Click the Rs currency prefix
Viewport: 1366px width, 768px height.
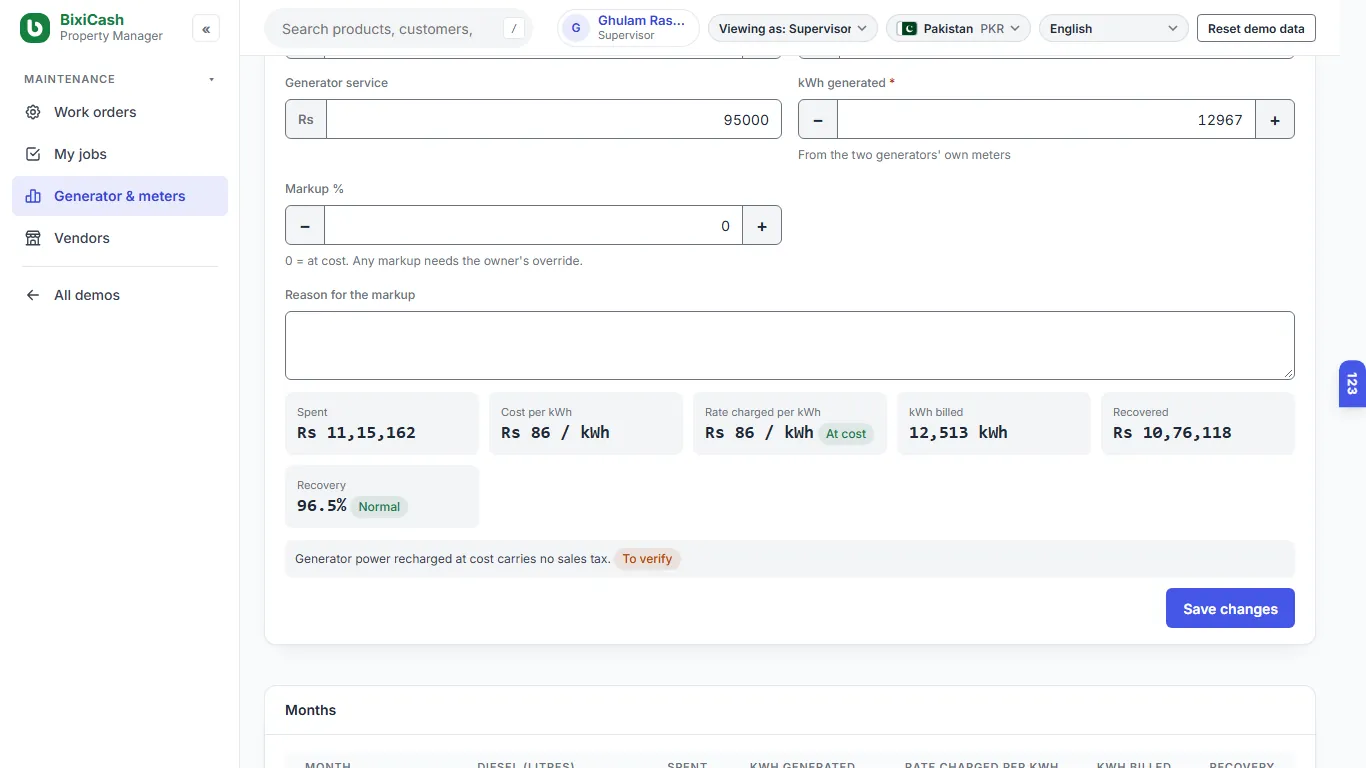pos(306,119)
